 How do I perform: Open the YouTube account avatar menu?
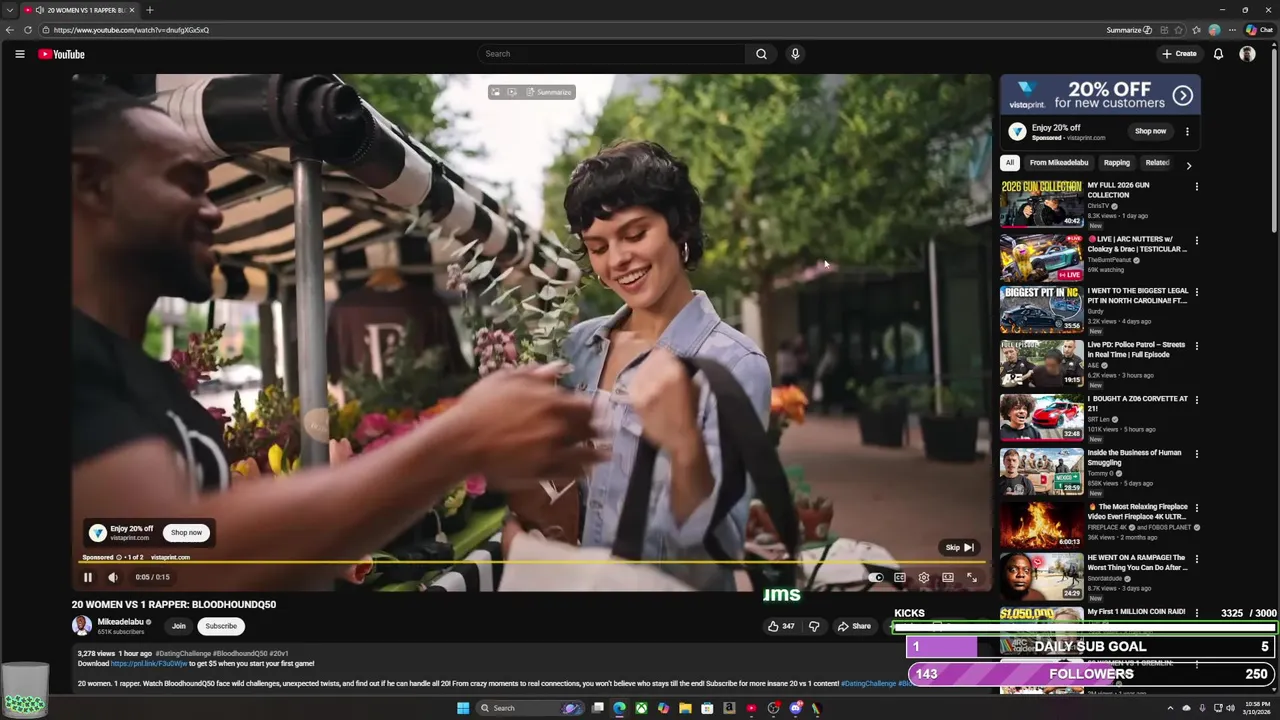tap(1247, 54)
